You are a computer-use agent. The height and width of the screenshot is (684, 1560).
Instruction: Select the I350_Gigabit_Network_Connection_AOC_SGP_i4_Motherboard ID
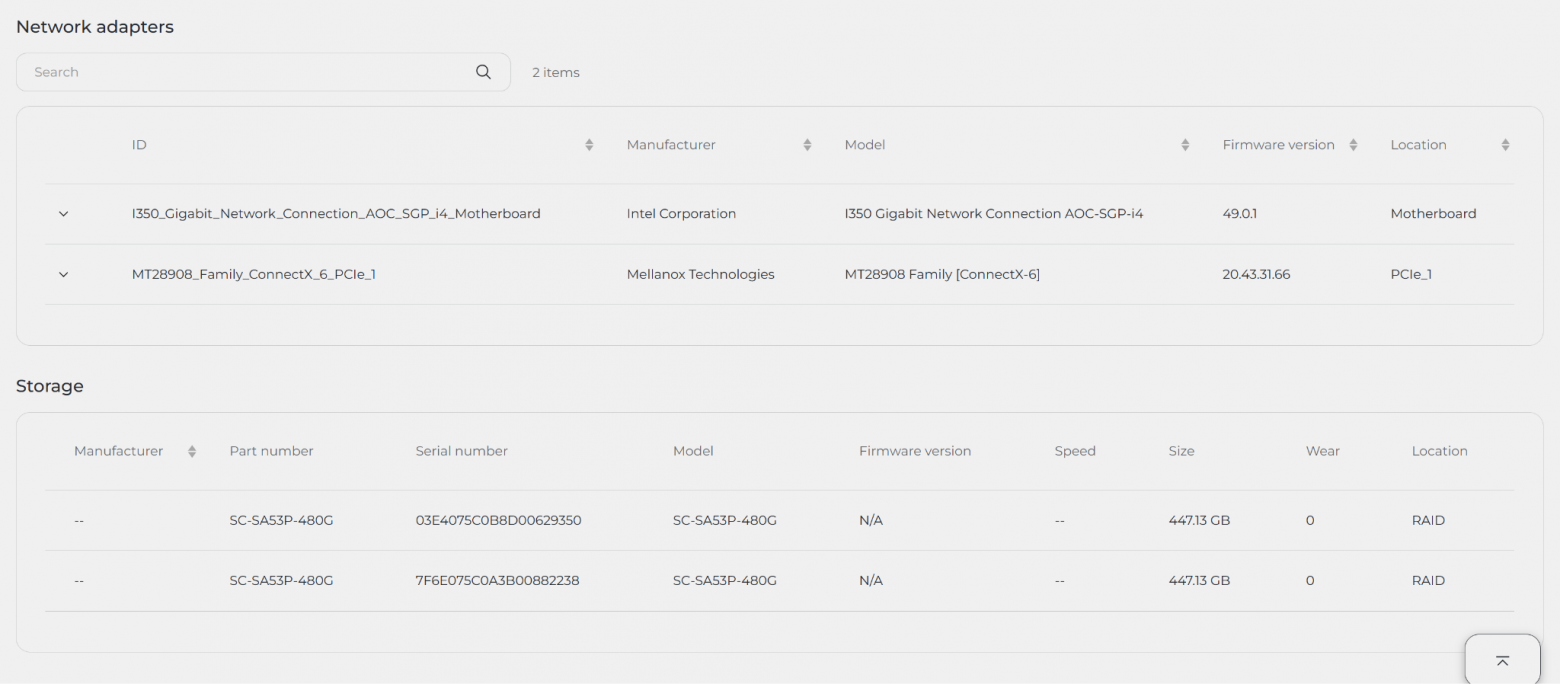(x=336, y=214)
